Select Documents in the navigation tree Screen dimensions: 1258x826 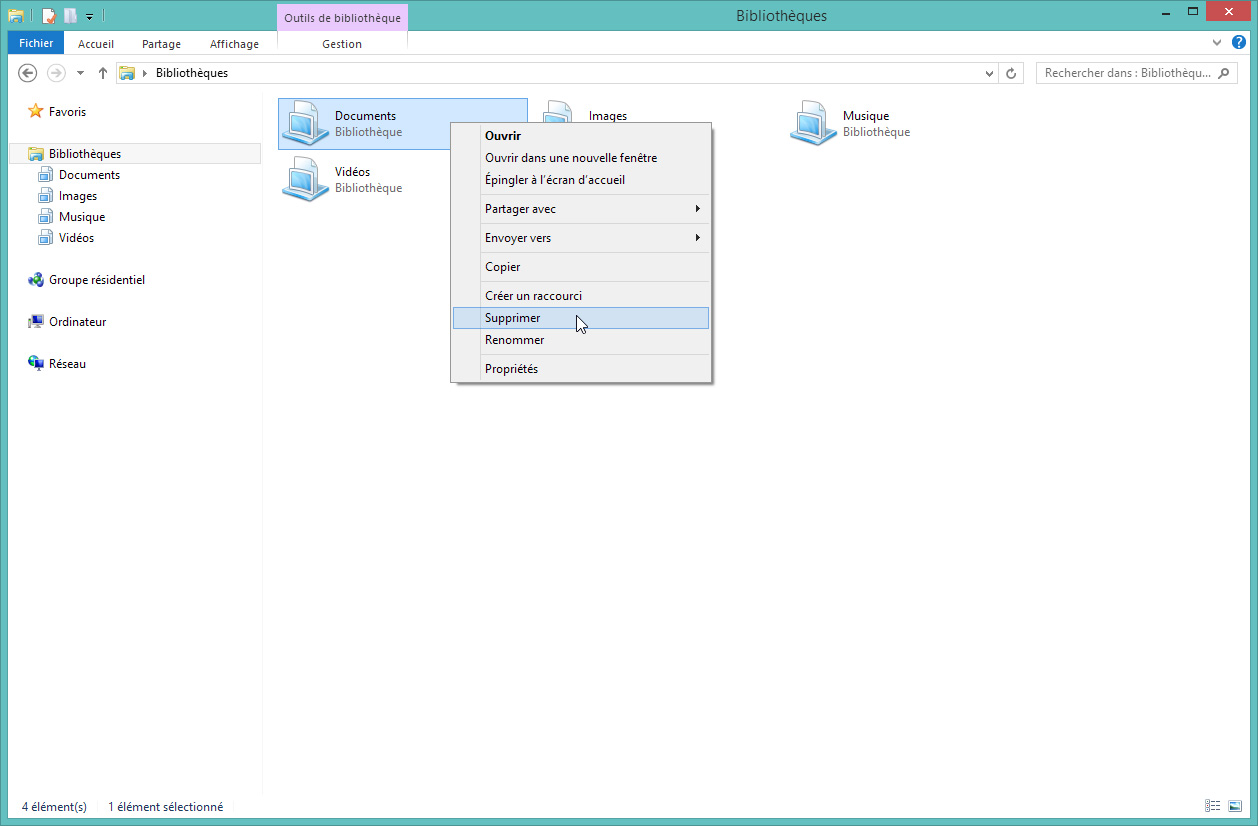coord(89,175)
